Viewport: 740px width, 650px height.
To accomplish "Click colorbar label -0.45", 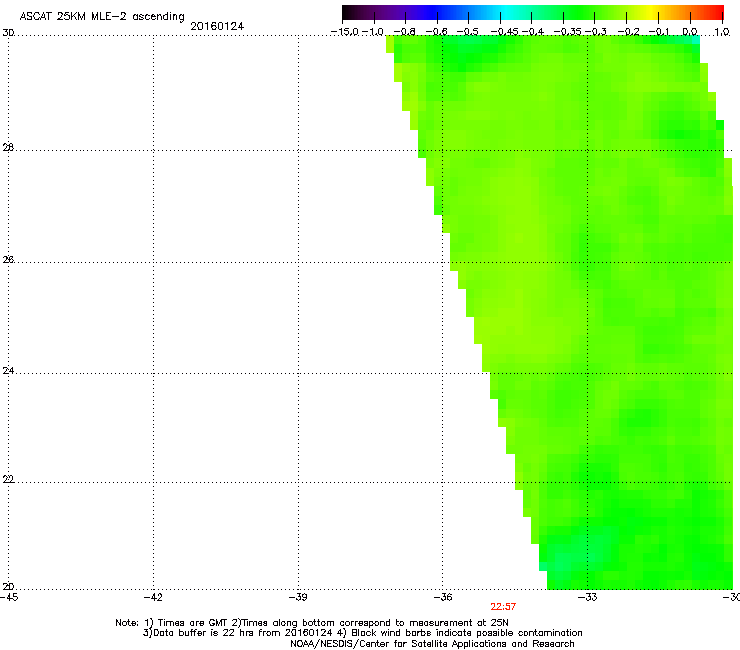I will 505,32.
